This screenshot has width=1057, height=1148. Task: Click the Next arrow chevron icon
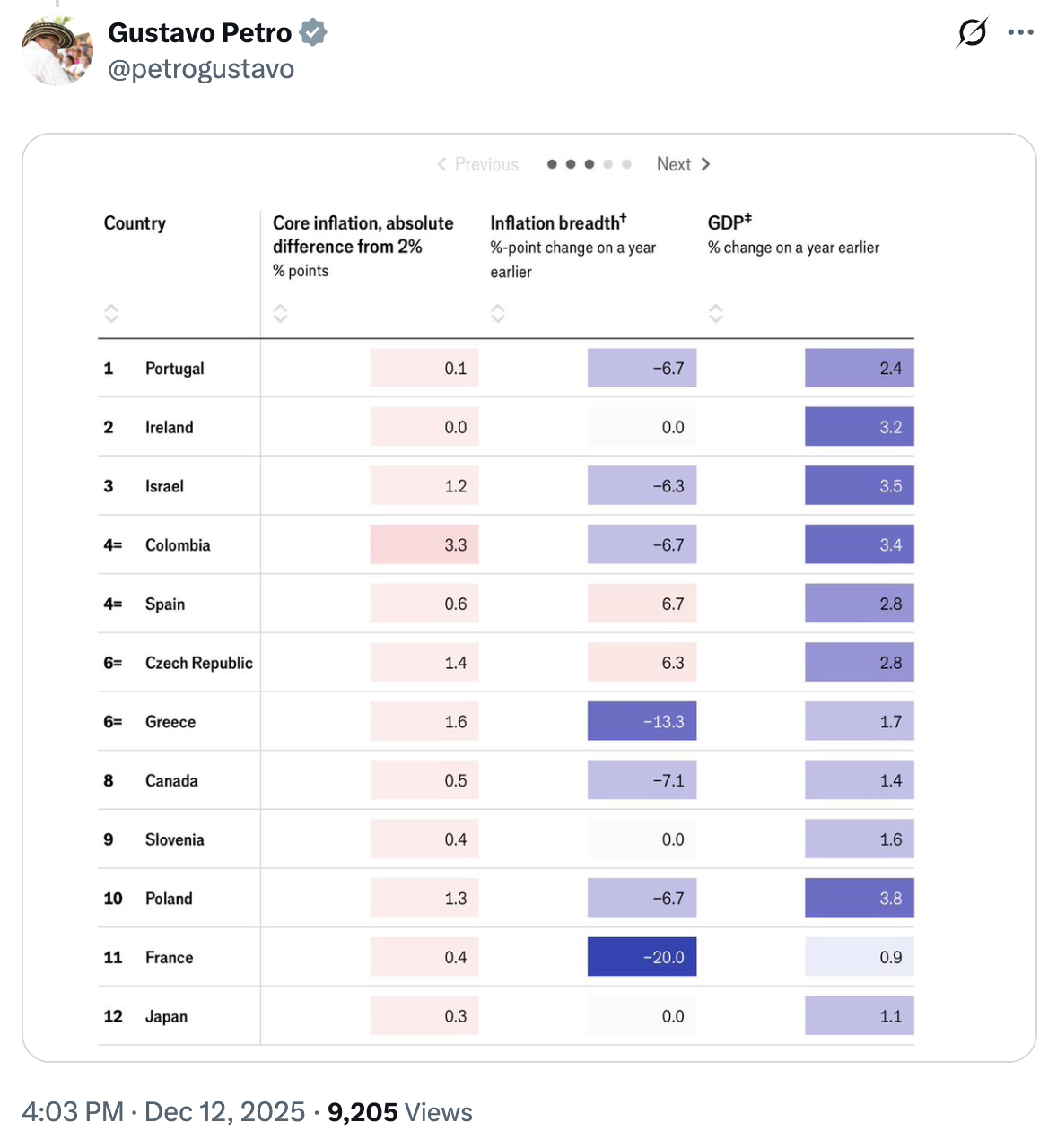[706, 164]
